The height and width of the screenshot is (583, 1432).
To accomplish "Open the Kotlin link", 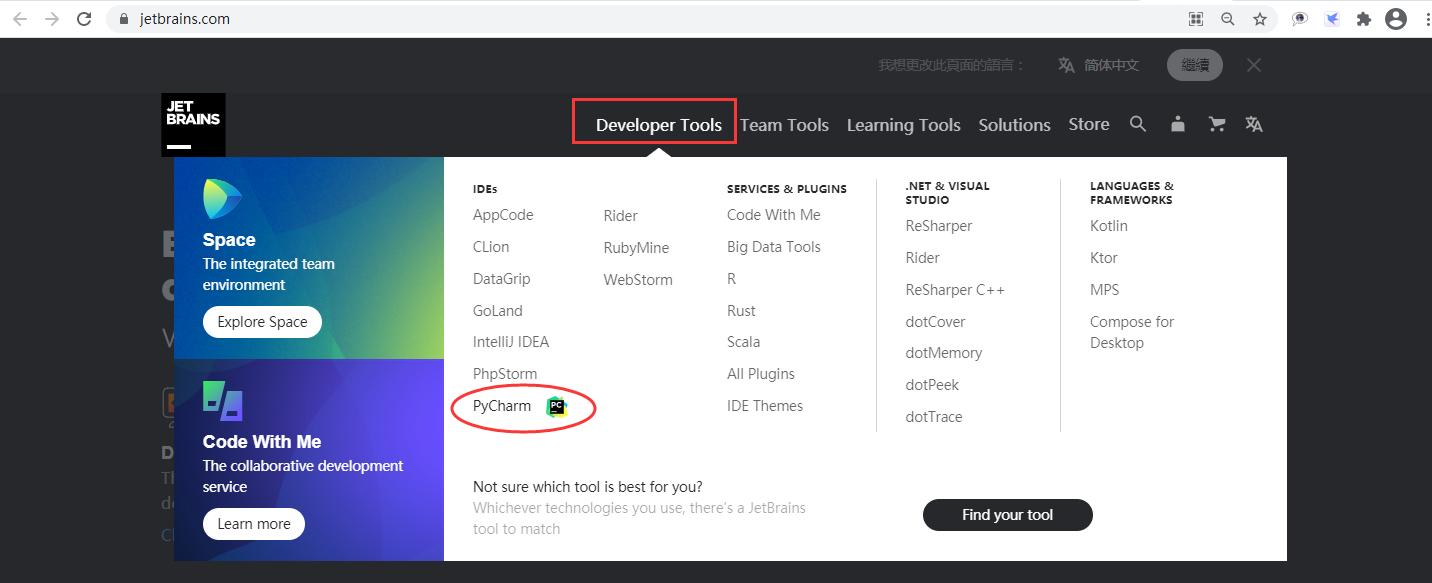I will click(1109, 226).
